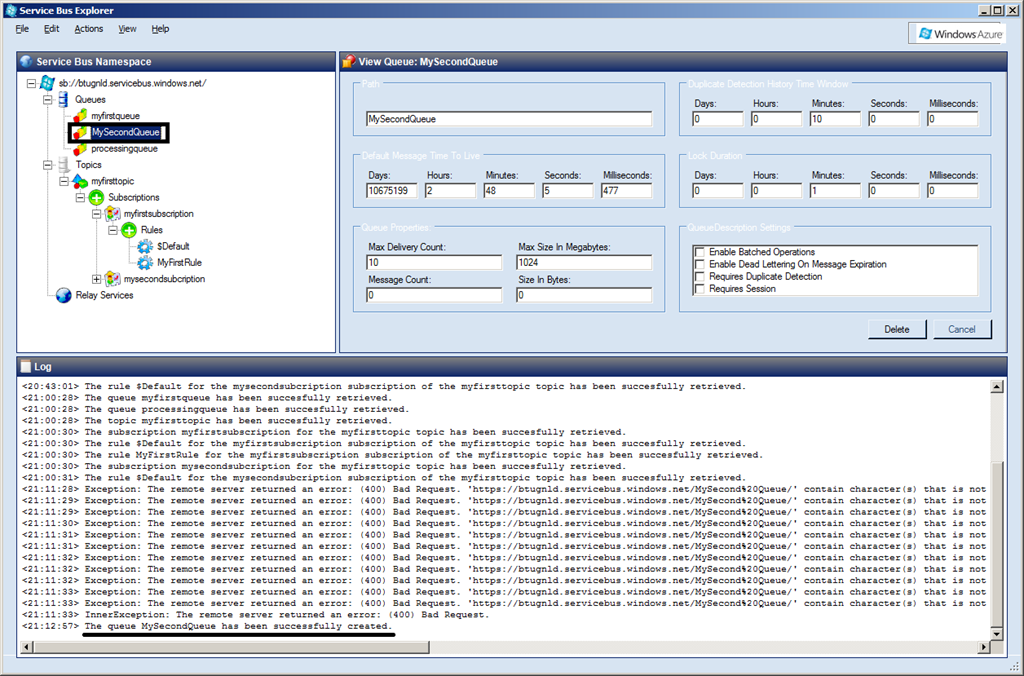Image resolution: width=1024 pixels, height=676 pixels.
Task: Open the Actions menu
Action: click(x=89, y=29)
